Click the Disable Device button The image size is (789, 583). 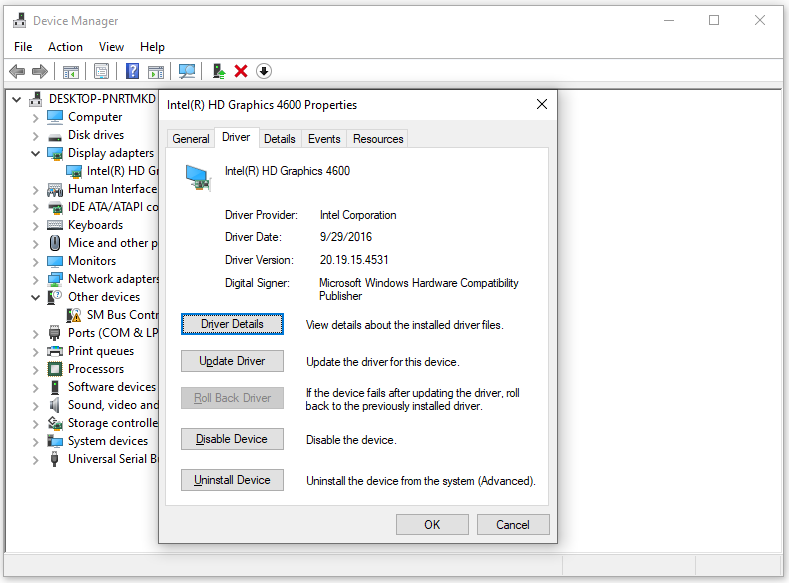click(x=232, y=439)
